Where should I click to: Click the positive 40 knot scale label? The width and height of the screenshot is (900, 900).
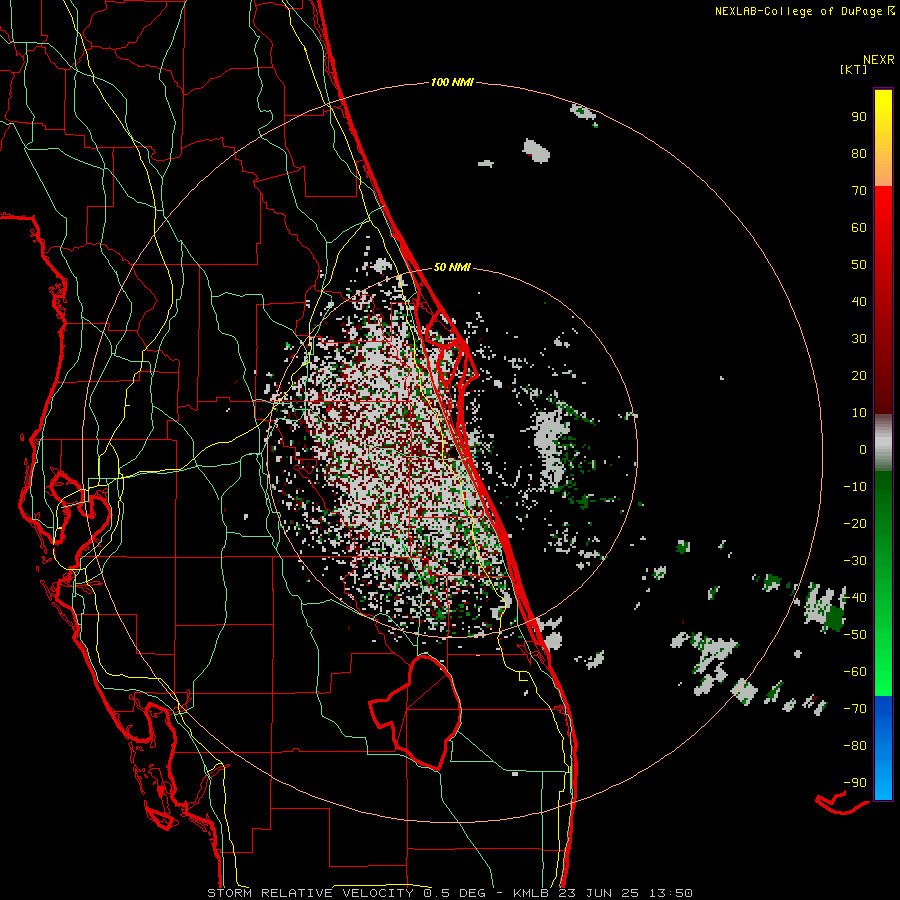[859, 301]
